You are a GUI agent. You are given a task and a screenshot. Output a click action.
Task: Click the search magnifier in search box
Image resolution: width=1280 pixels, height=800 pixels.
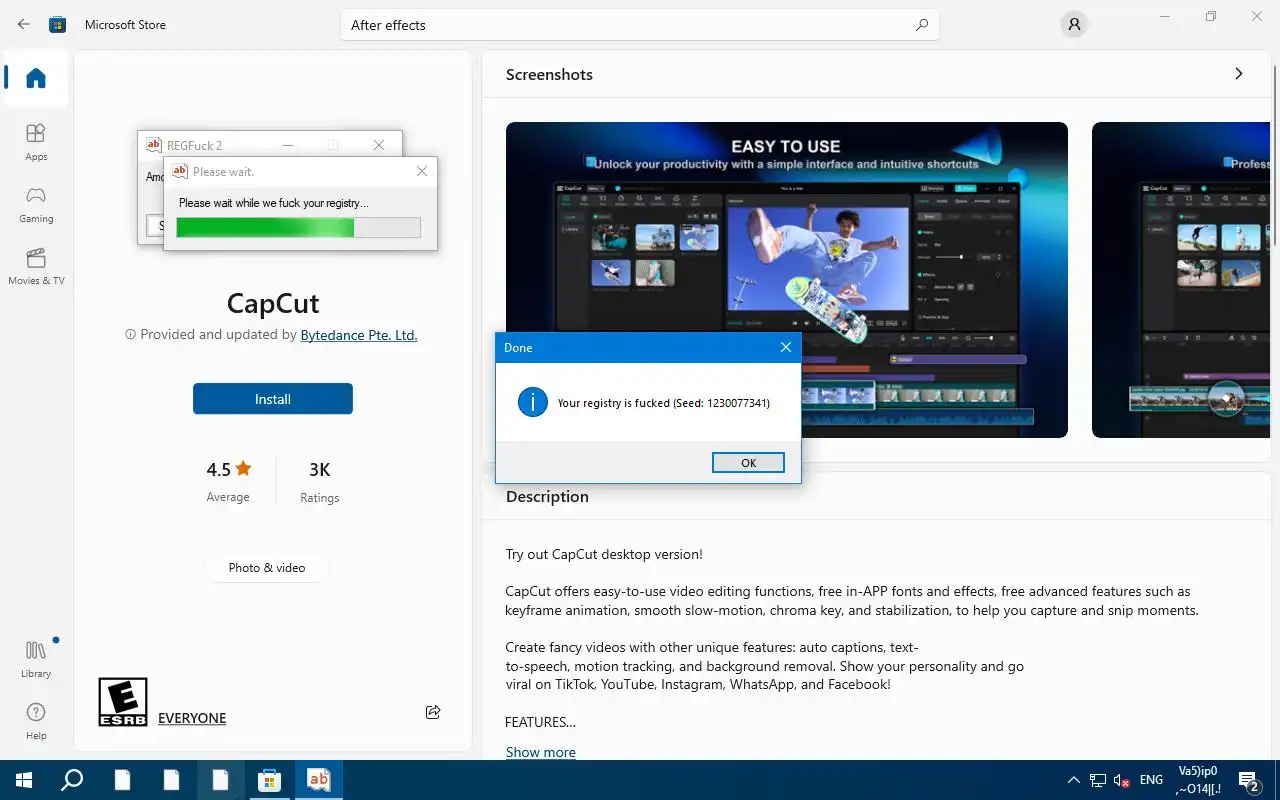tap(922, 25)
